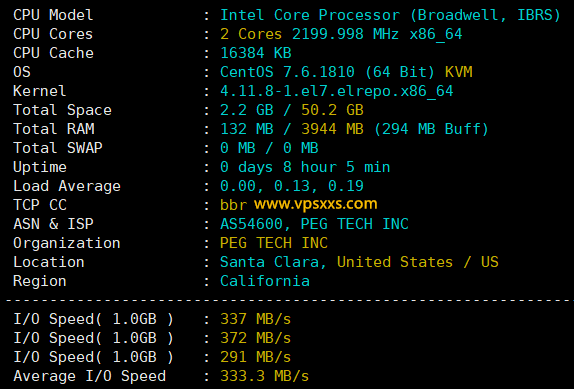This screenshot has width=574, height=389.
Task: Click the 'CPU Cache' label
Action: click(53, 53)
